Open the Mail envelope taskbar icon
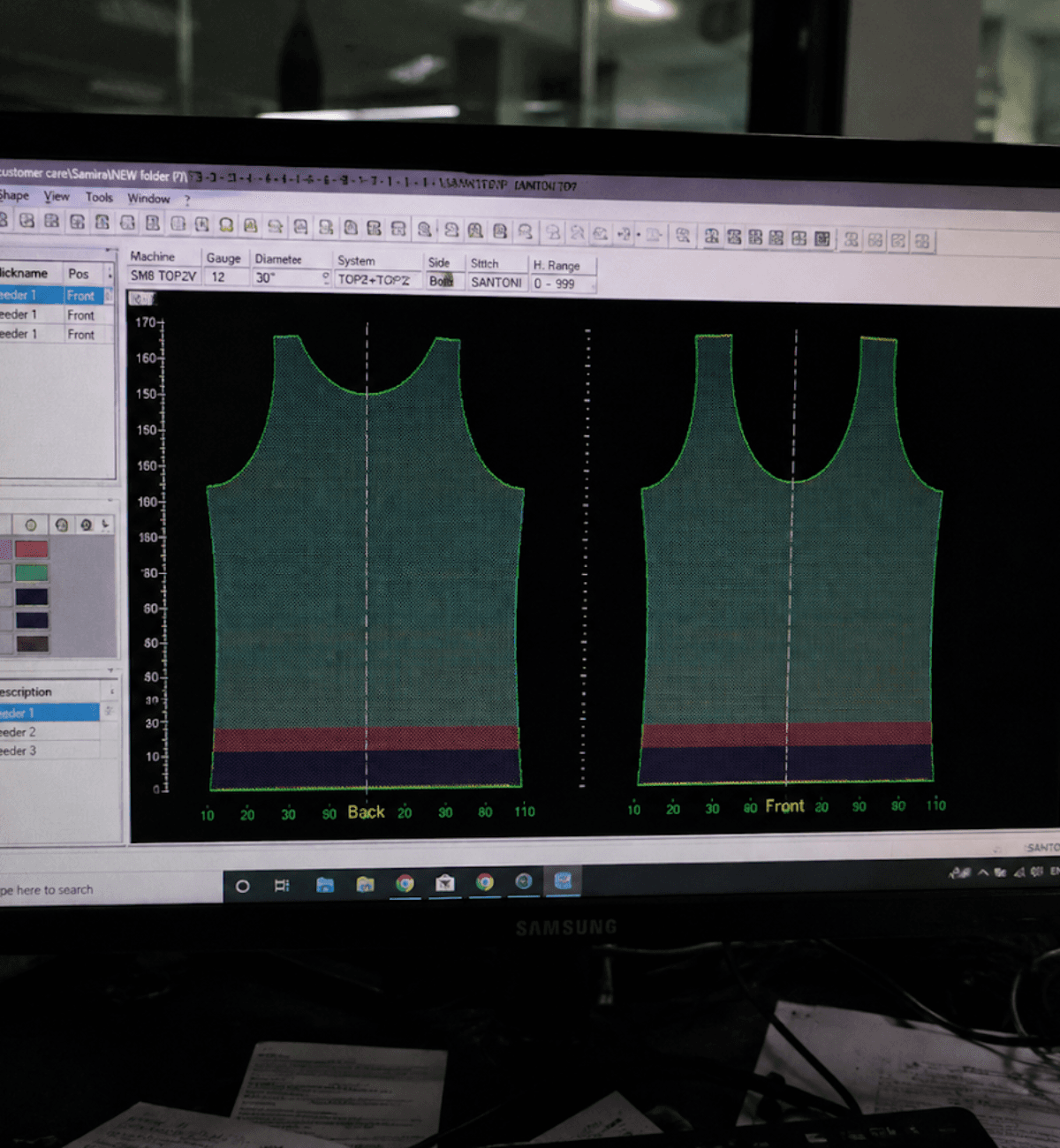Screen dimensions: 1060x1148 [x=444, y=882]
